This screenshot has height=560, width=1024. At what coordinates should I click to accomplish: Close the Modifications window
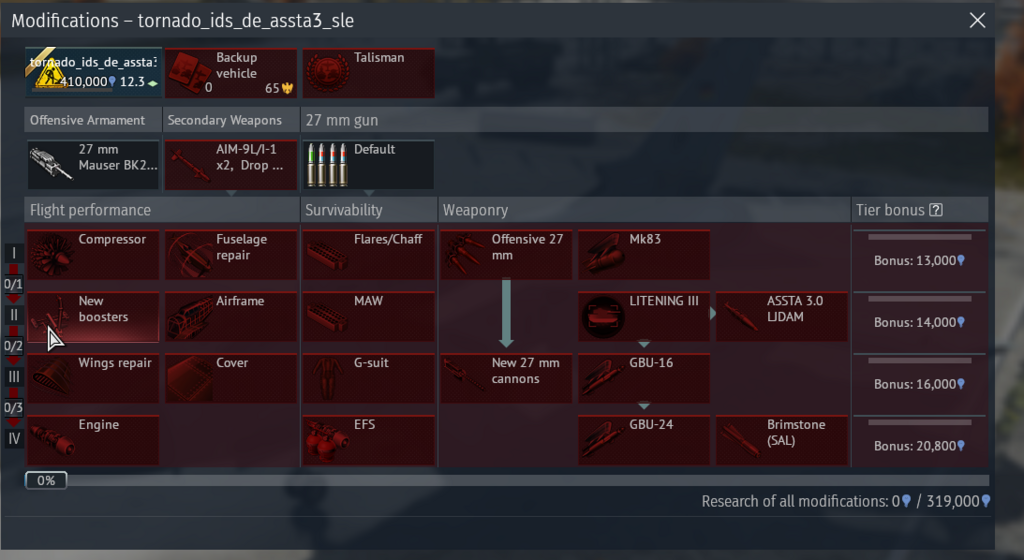point(977,20)
